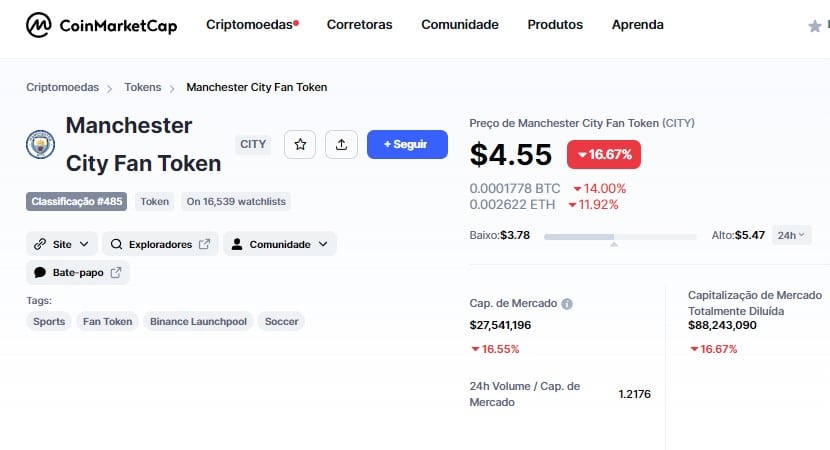Click the Manchester City token logo
This screenshot has height=450, width=830.
(x=41, y=144)
